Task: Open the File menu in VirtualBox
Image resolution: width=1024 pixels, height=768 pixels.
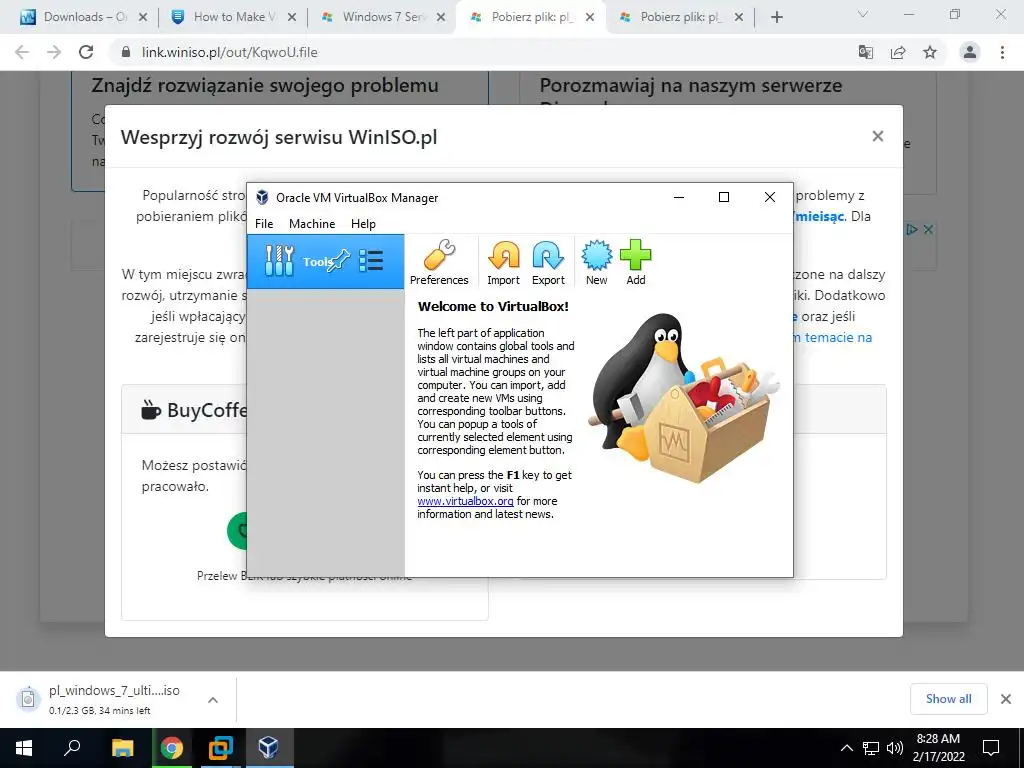Action: click(x=264, y=223)
